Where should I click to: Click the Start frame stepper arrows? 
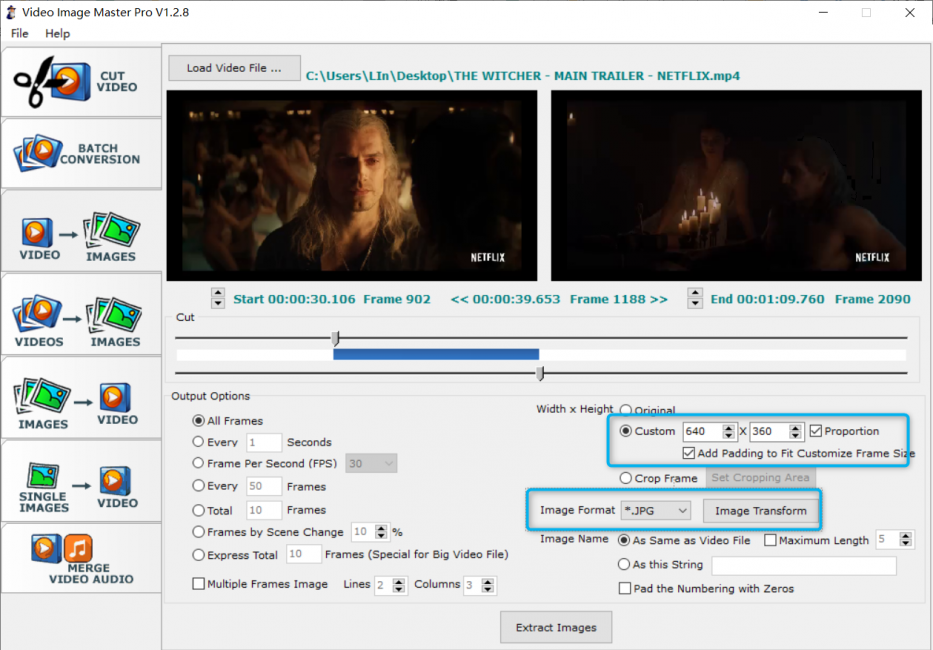[x=218, y=298]
